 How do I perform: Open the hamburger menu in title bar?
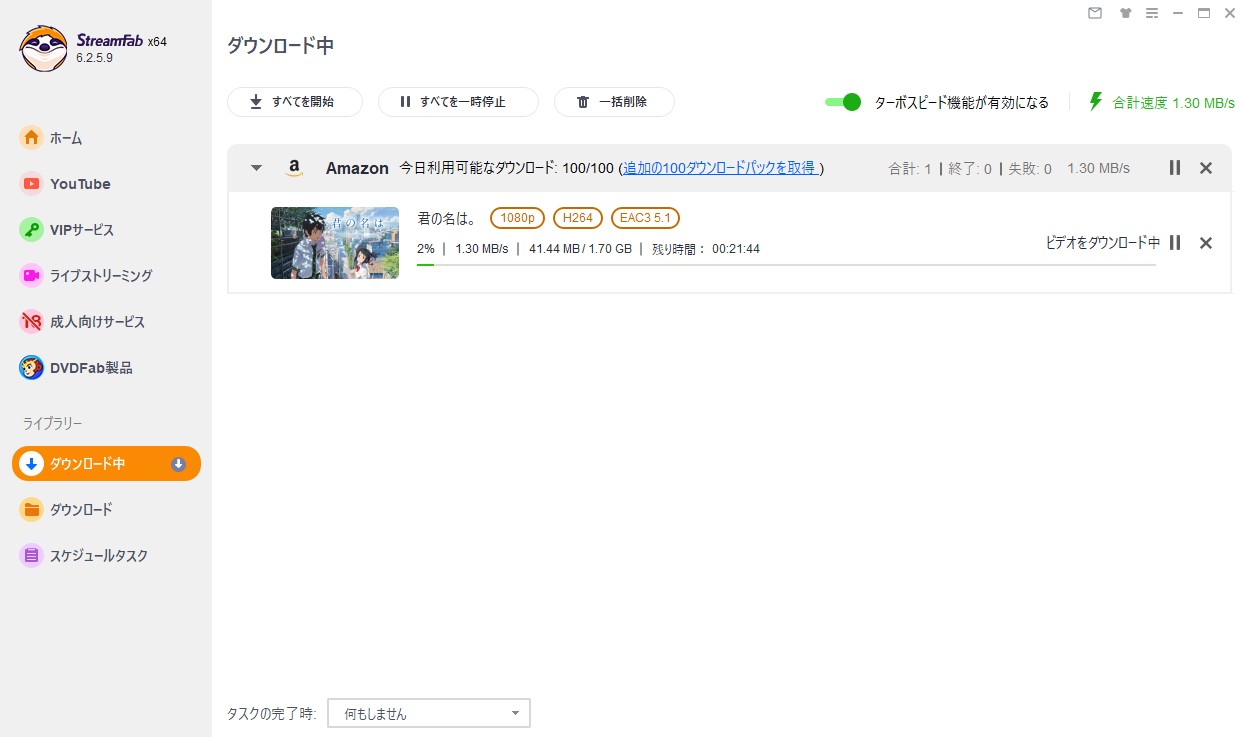coord(1152,13)
